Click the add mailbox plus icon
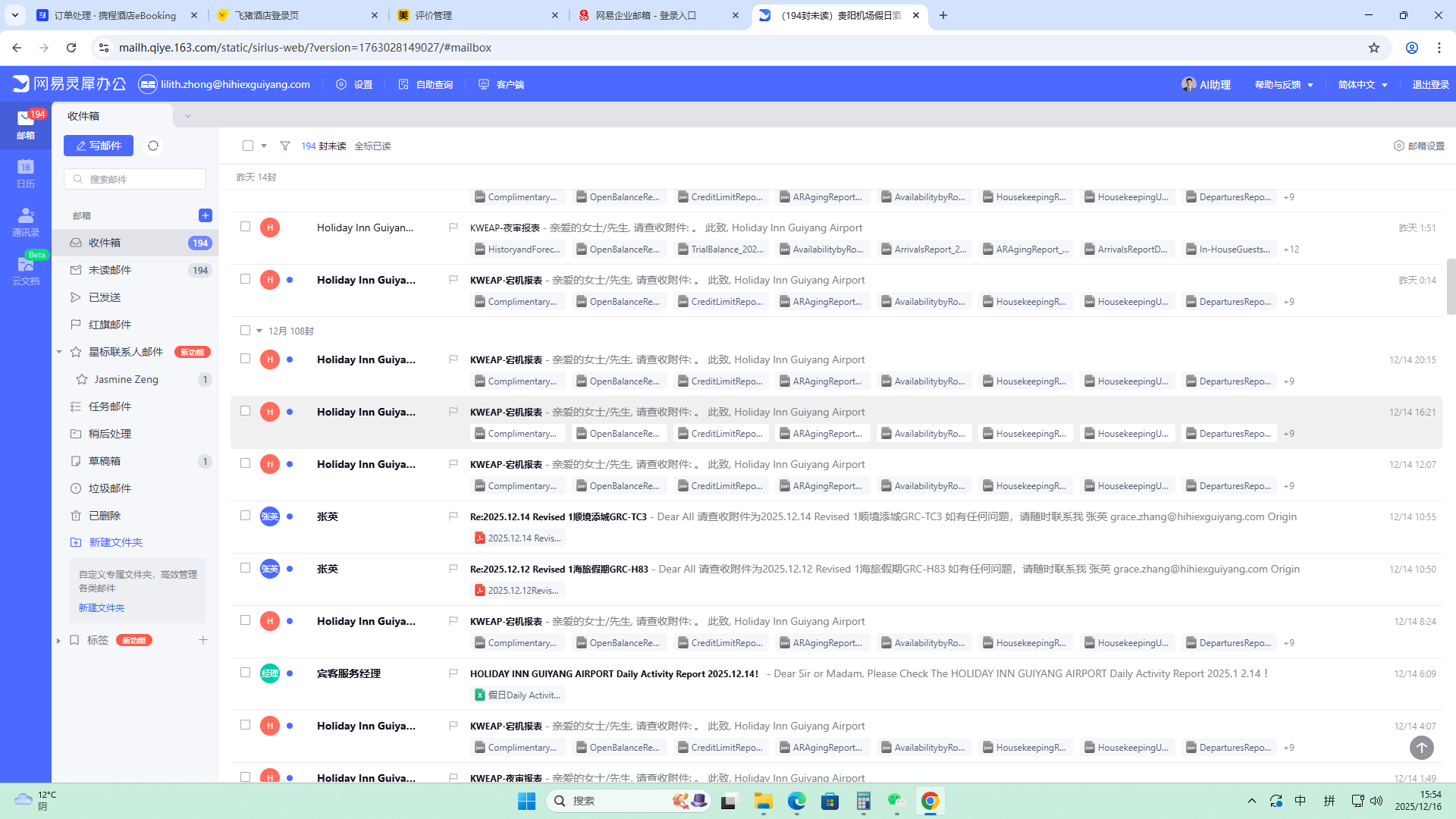Viewport: 1456px width, 819px height. [x=205, y=215]
